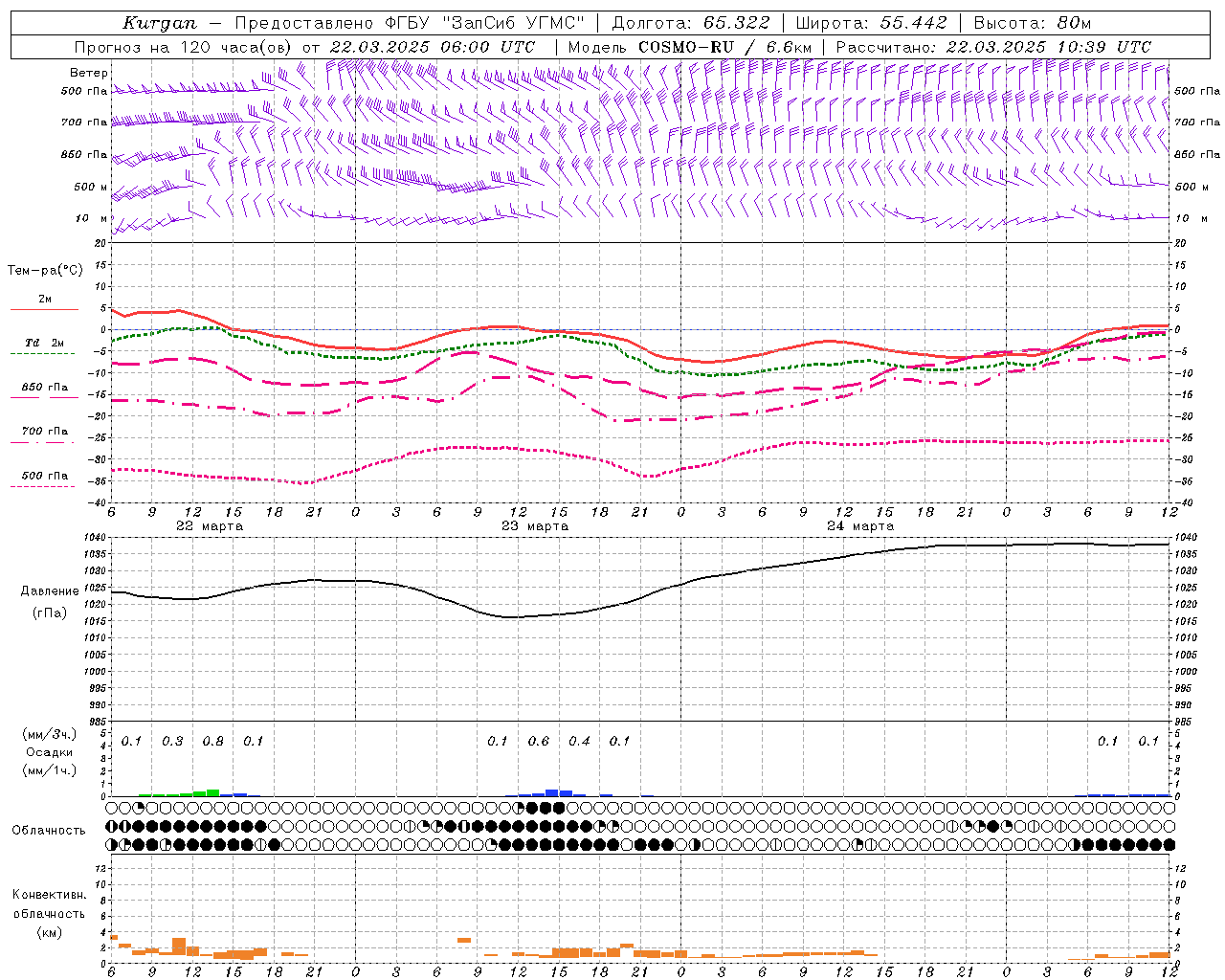Click the "2м" temperature legend entry
This screenshot has width=1225, height=980.
(45, 299)
